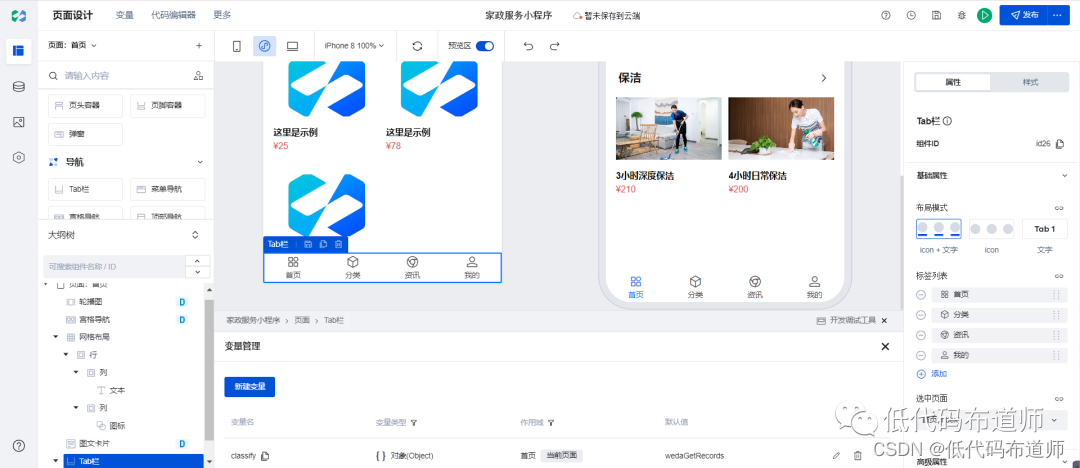Open the 变量 menu
Screen dimensions: 1080x468
125,15
